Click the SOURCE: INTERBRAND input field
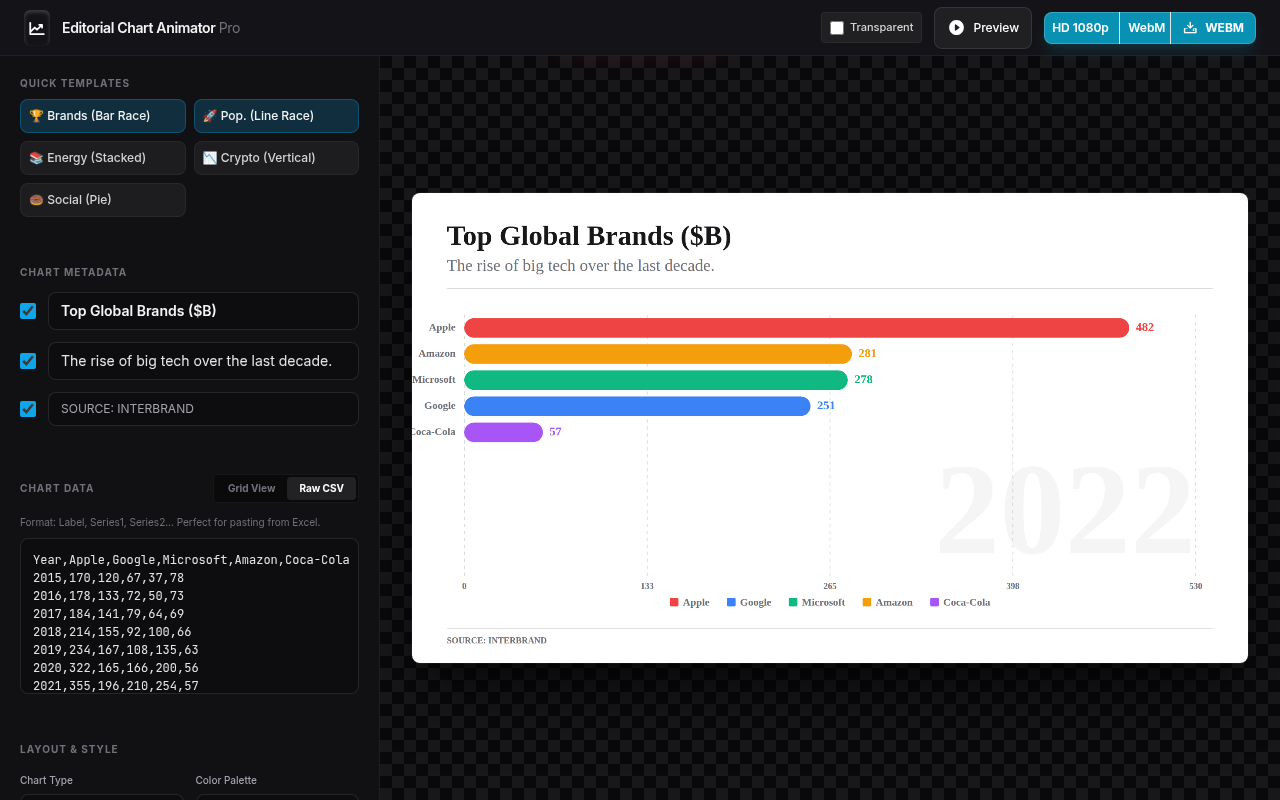The image size is (1280, 800). click(203, 409)
